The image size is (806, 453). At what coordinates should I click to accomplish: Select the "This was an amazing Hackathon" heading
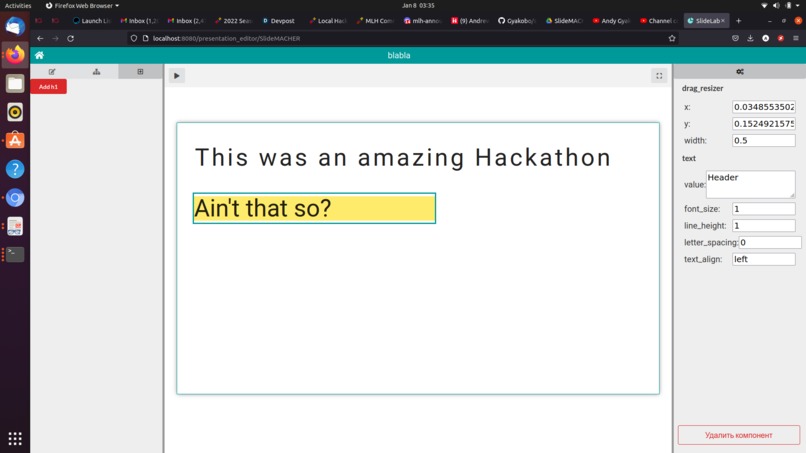[403, 157]
